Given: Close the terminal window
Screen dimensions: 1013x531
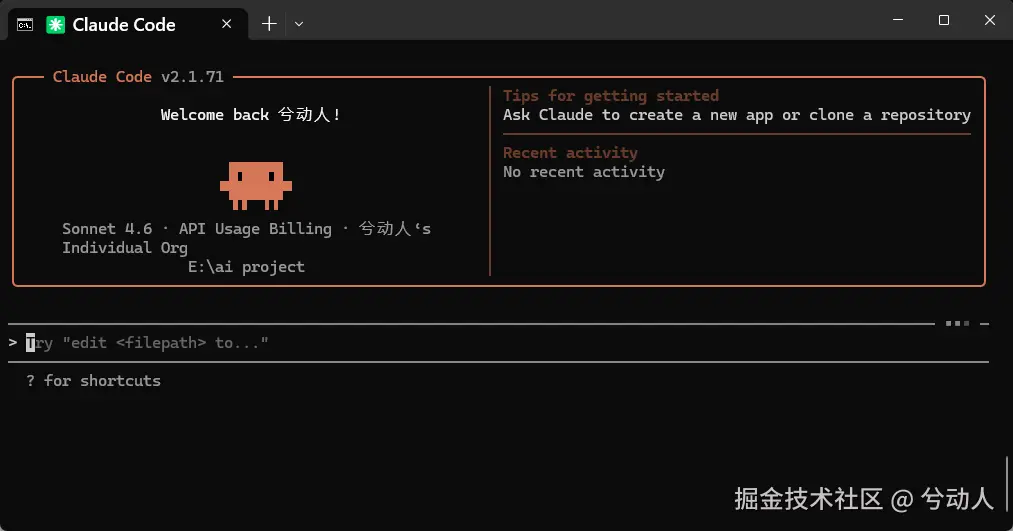Looking at the screenshot, I should (x=989, y=20).
